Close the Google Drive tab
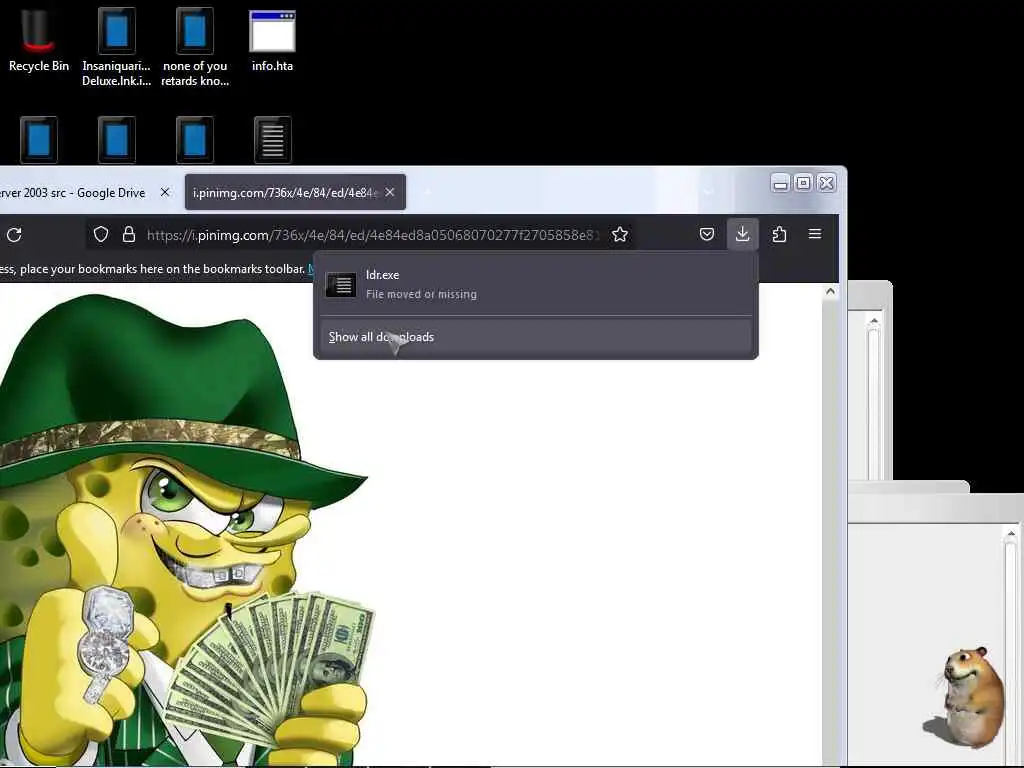This screenshot has height=768, width=1024. point(165,192)
